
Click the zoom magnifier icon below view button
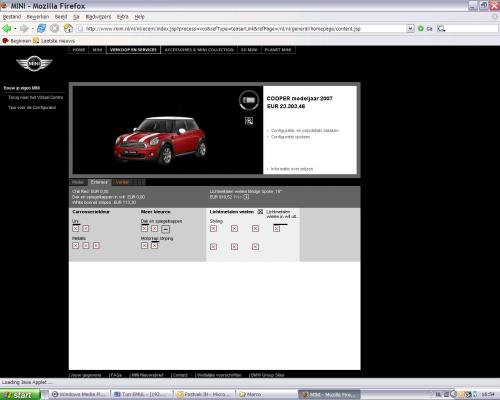click(249, 121)
